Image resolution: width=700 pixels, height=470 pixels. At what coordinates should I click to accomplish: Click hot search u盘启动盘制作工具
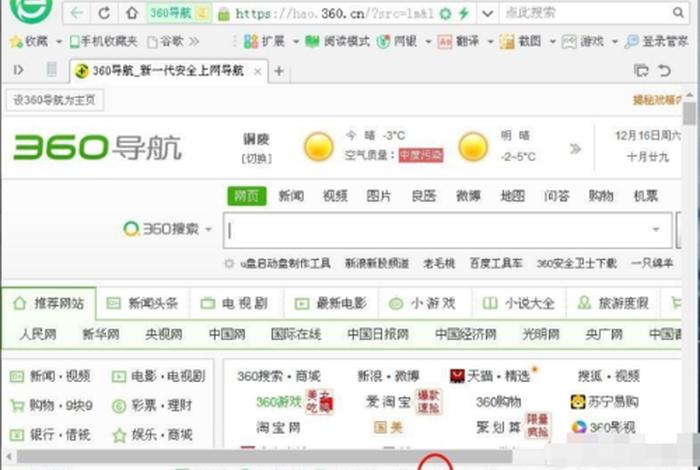click(x=286, y=263)
